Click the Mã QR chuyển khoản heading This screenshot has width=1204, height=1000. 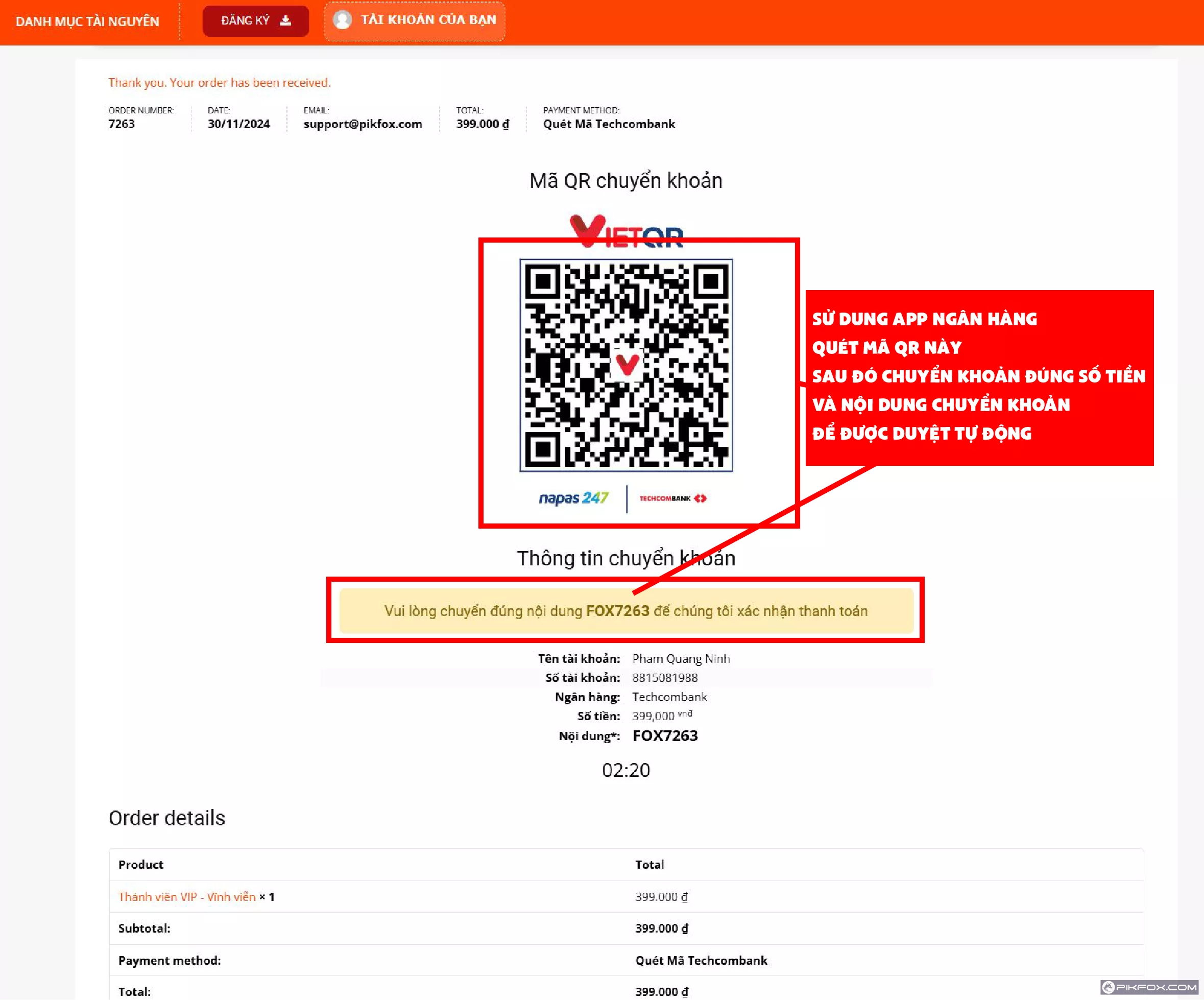pos(626,181)
